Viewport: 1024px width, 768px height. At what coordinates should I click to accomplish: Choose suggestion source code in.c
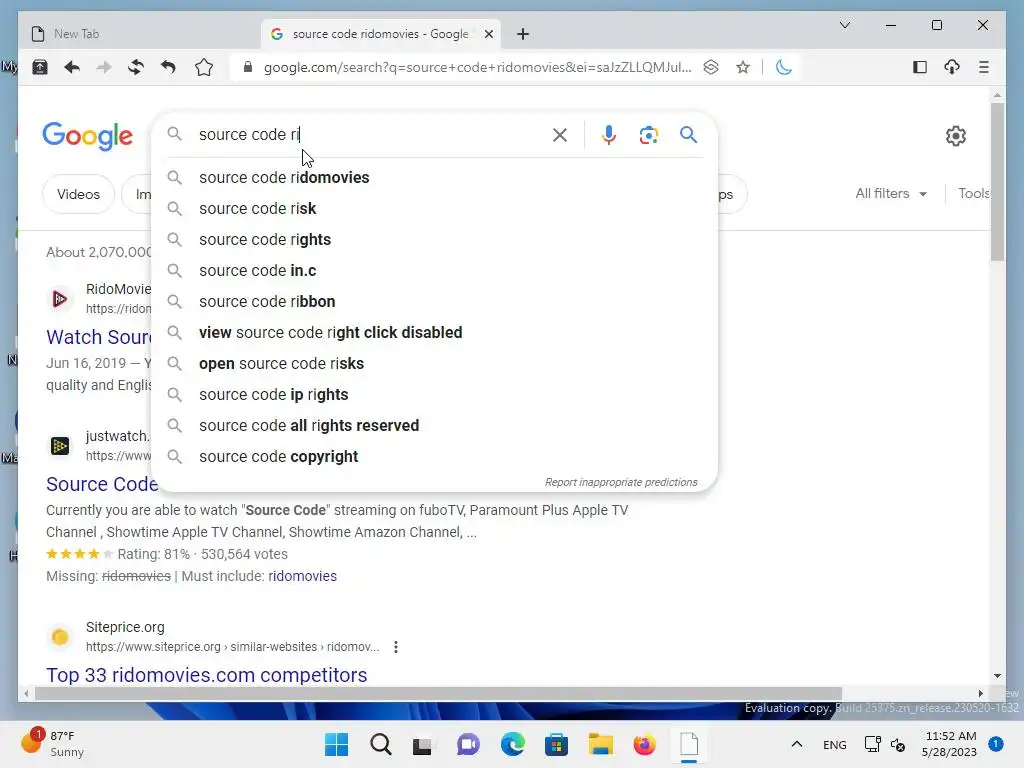tap(435, 270)
